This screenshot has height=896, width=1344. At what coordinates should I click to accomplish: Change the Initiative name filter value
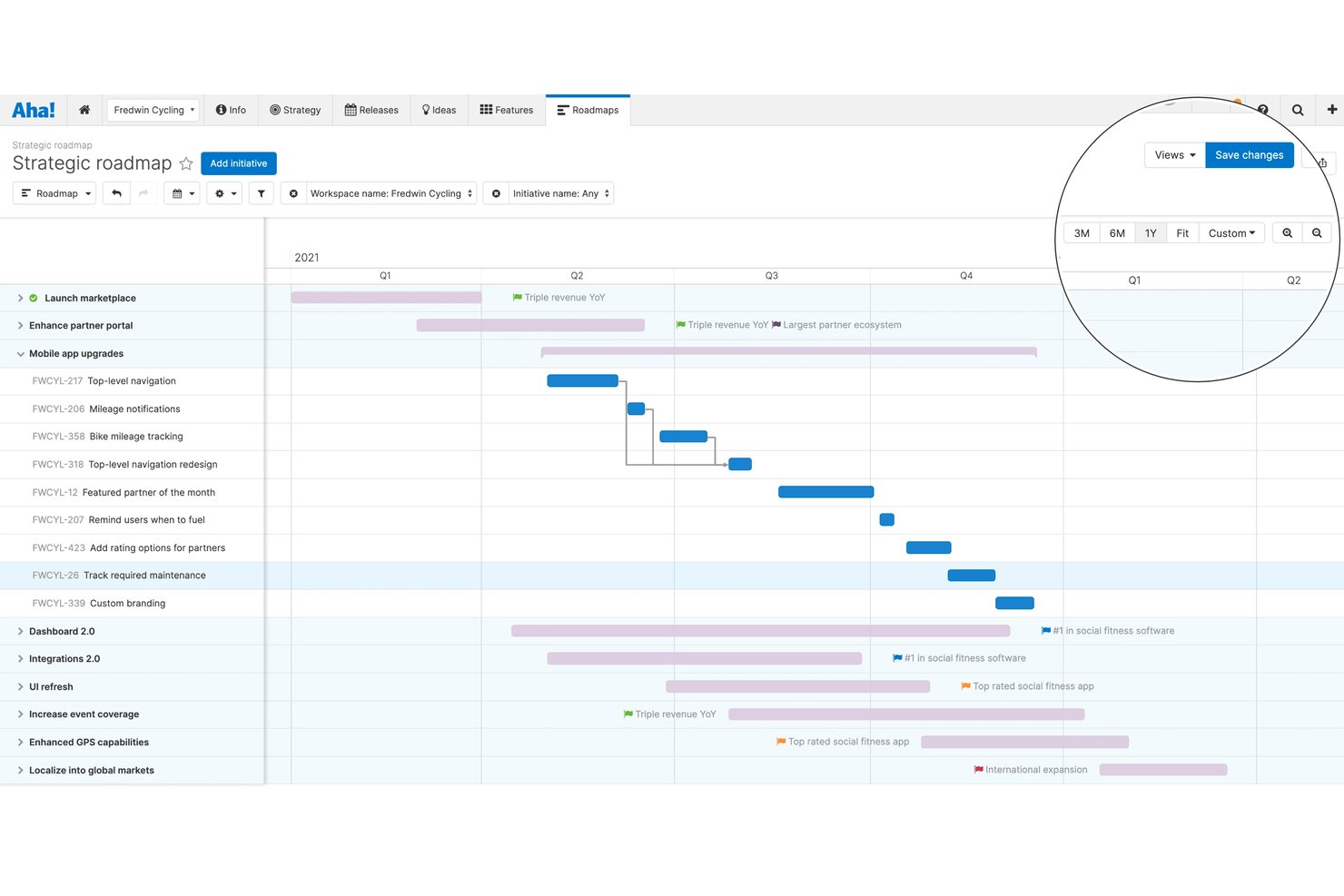coord(560,193)
